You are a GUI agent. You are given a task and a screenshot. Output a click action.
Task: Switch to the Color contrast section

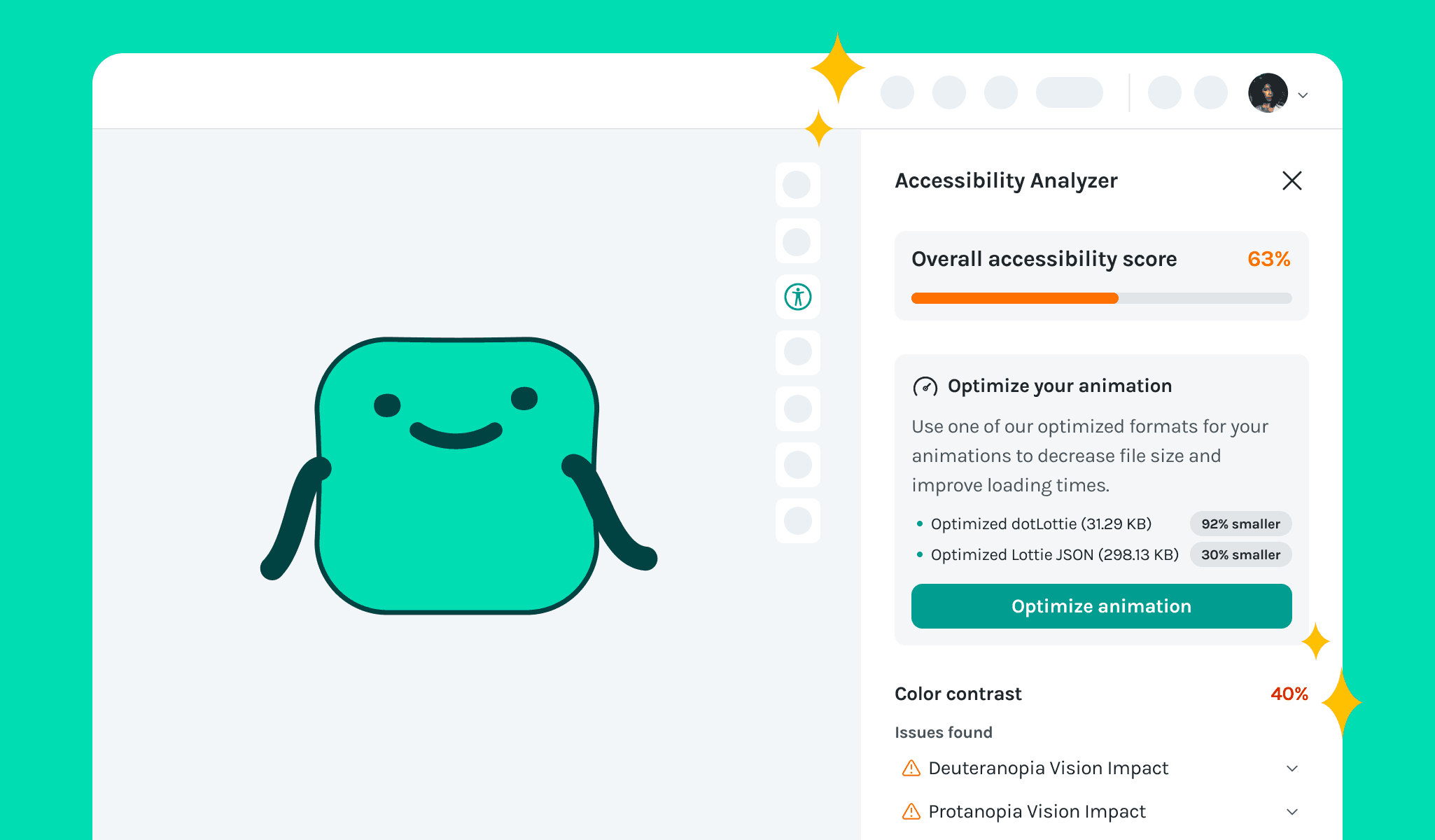point(958,694)
